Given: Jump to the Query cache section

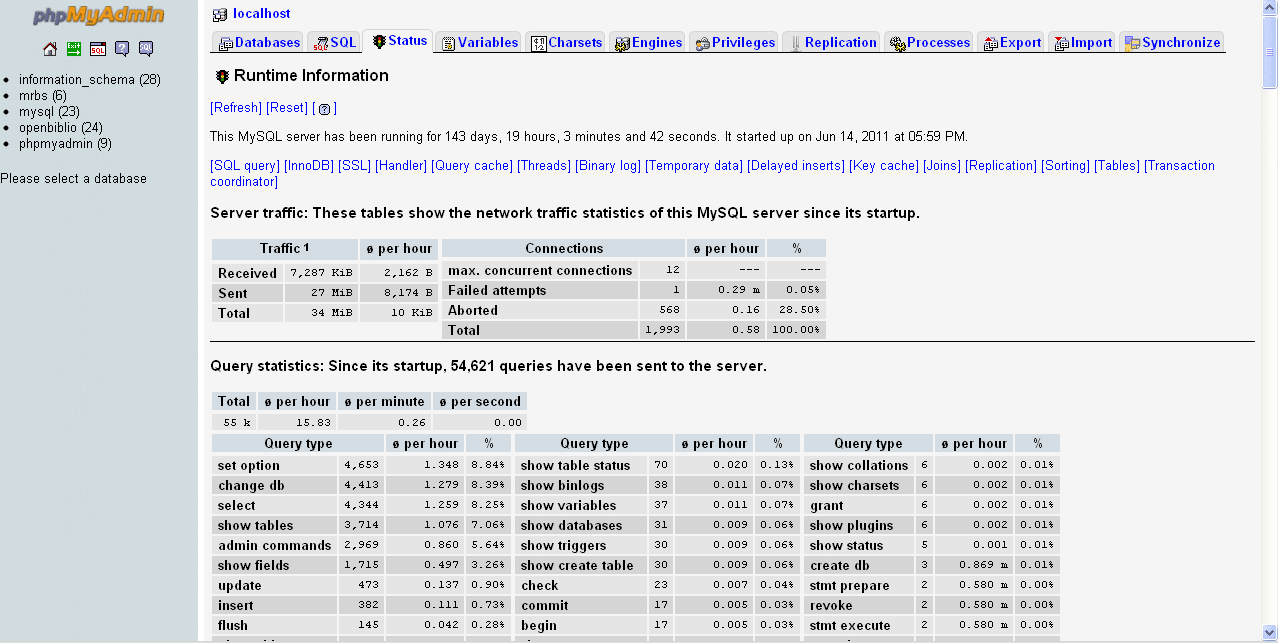Looking at the screenshot, I should [x=472, y=166].
